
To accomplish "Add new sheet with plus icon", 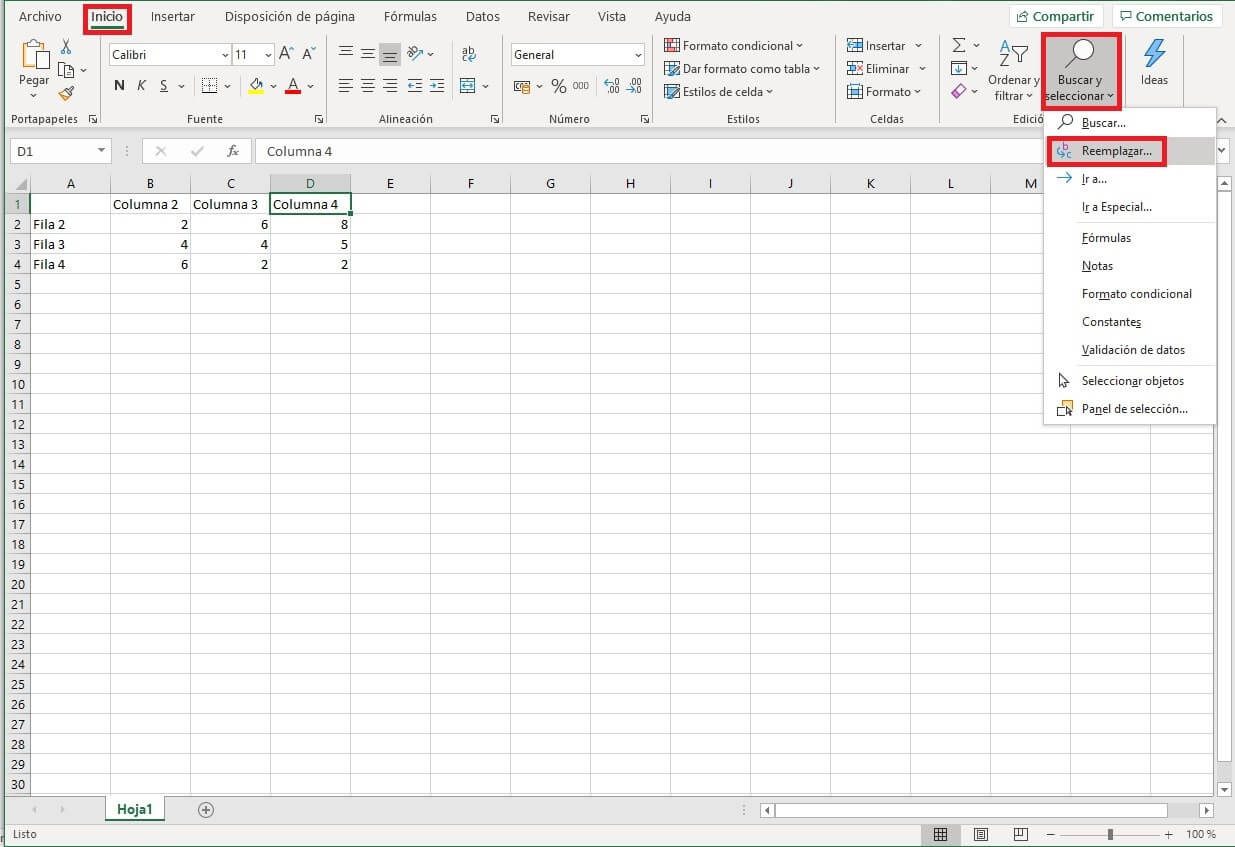I will [206, 810].
